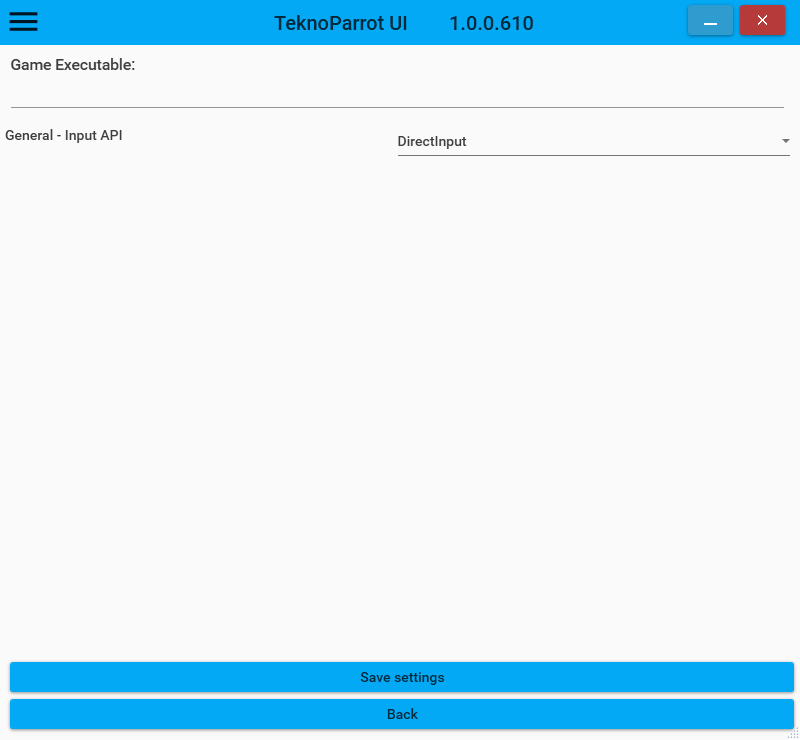Viewport: 800px width, 740px height.
Task: Click the 1.0.0.610 version text
Action: click(491, 23)
